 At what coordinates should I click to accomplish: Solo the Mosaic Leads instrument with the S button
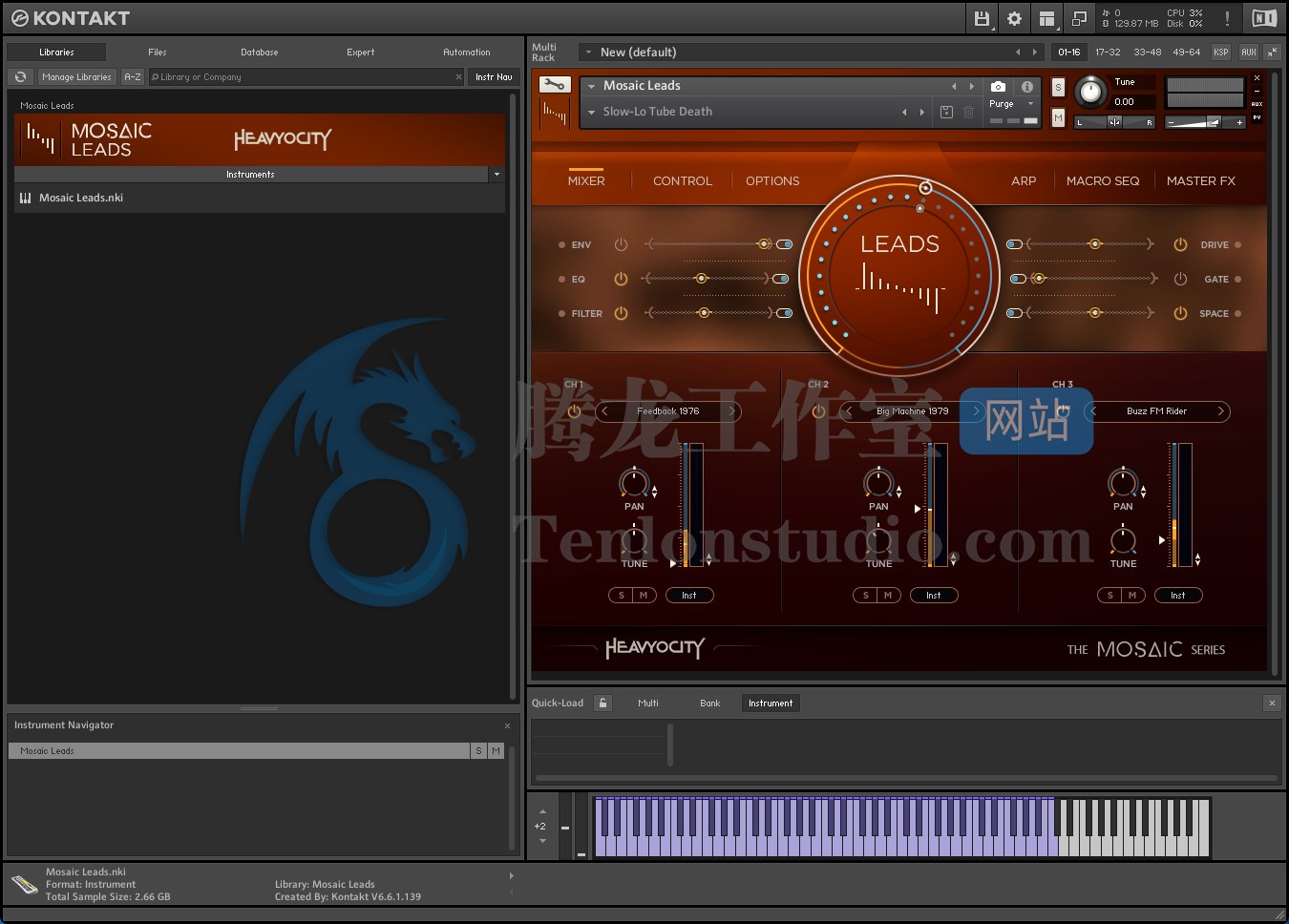1058,87
